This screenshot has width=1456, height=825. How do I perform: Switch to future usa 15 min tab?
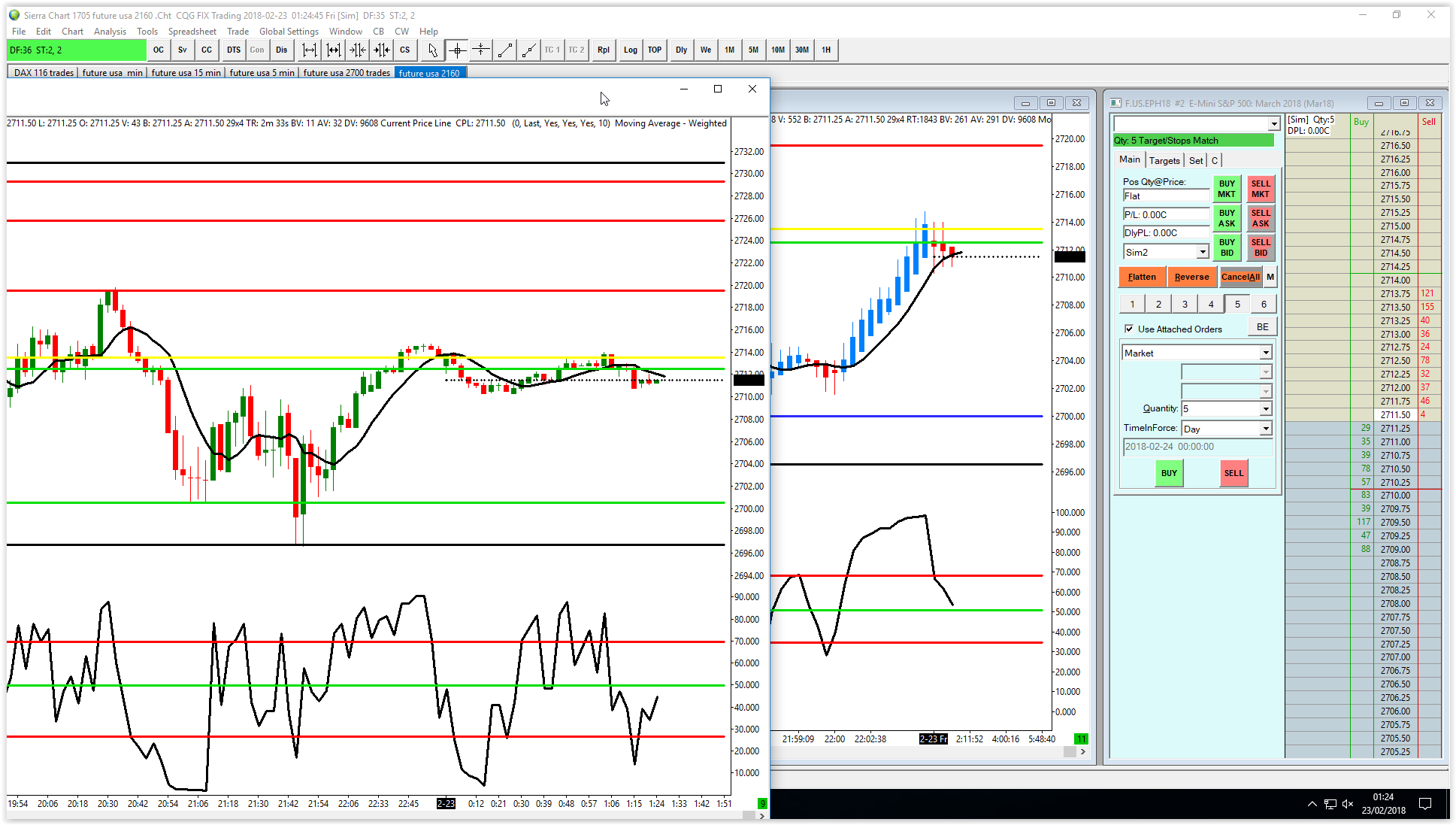pyautogui.click(x=186, y=73)
